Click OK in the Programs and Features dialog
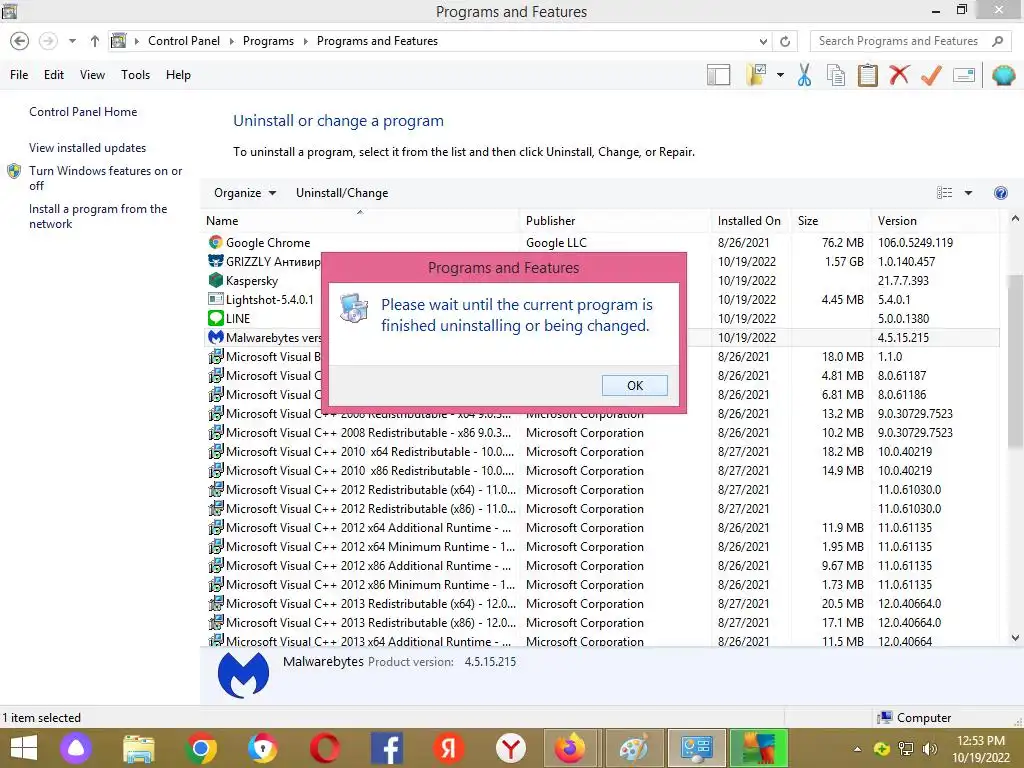 (x=635, y=385)
